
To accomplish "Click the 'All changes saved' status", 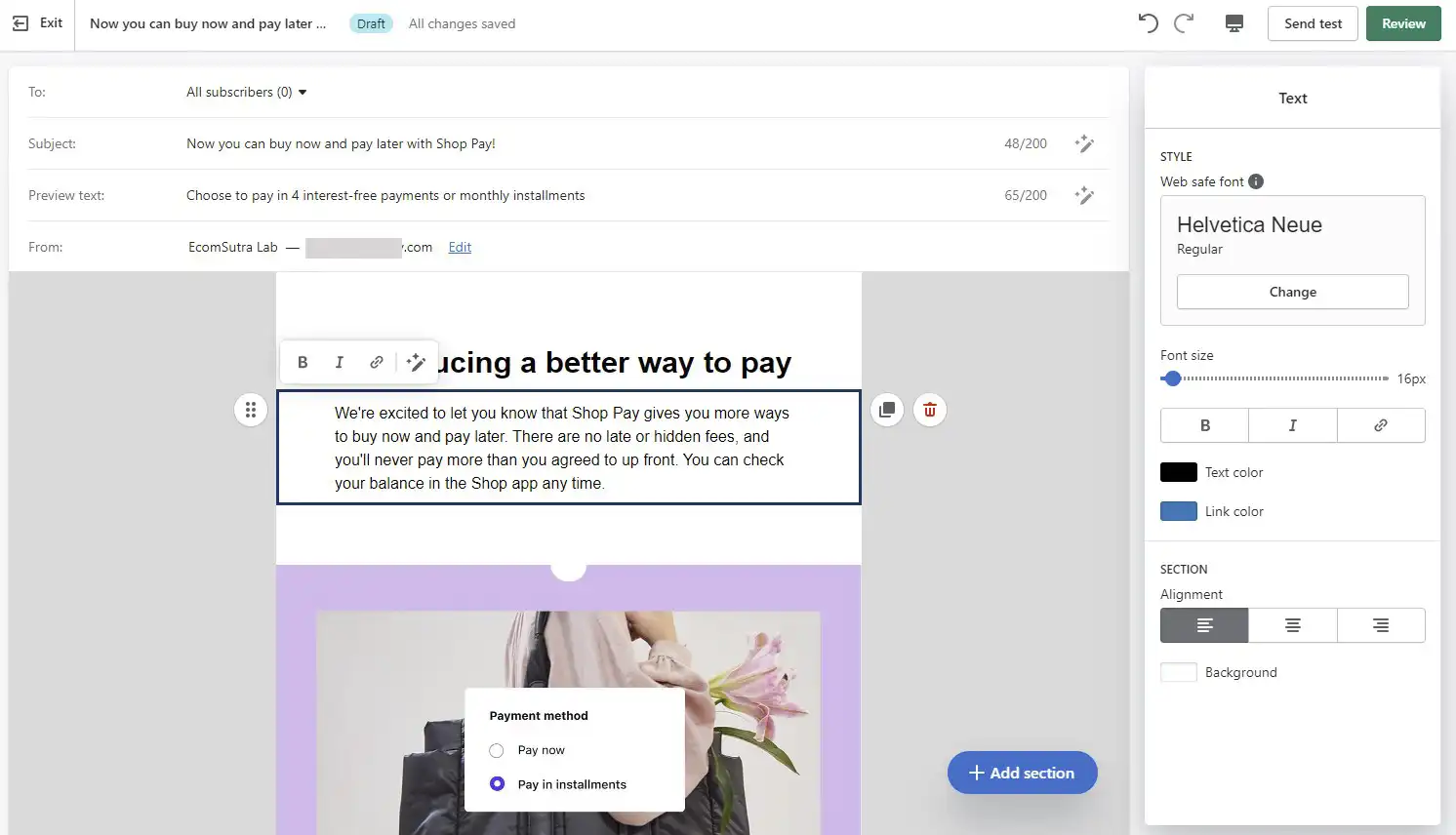I will coord(462,23).
